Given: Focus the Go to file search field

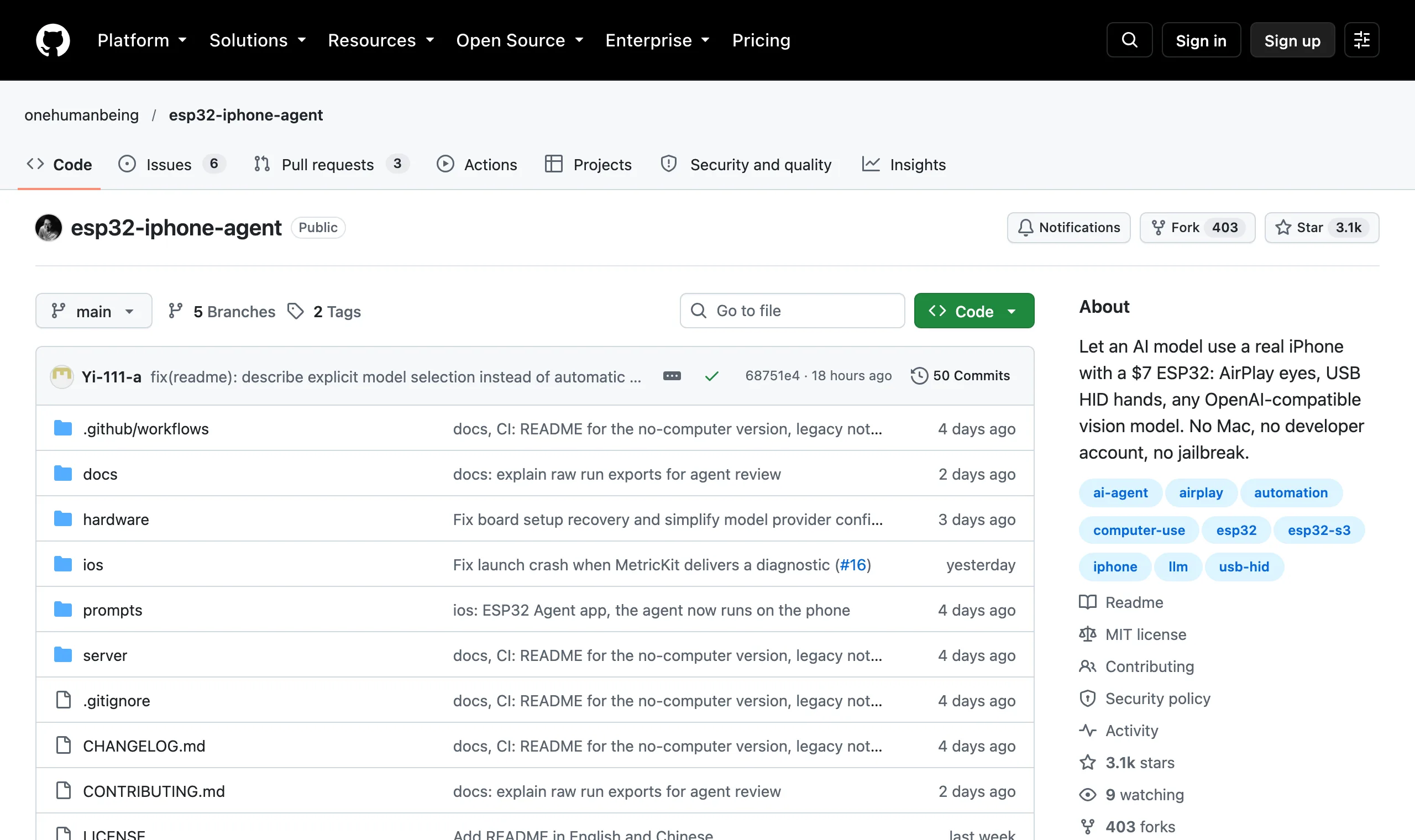Looking at the screenshot, I should pos(793,311).
